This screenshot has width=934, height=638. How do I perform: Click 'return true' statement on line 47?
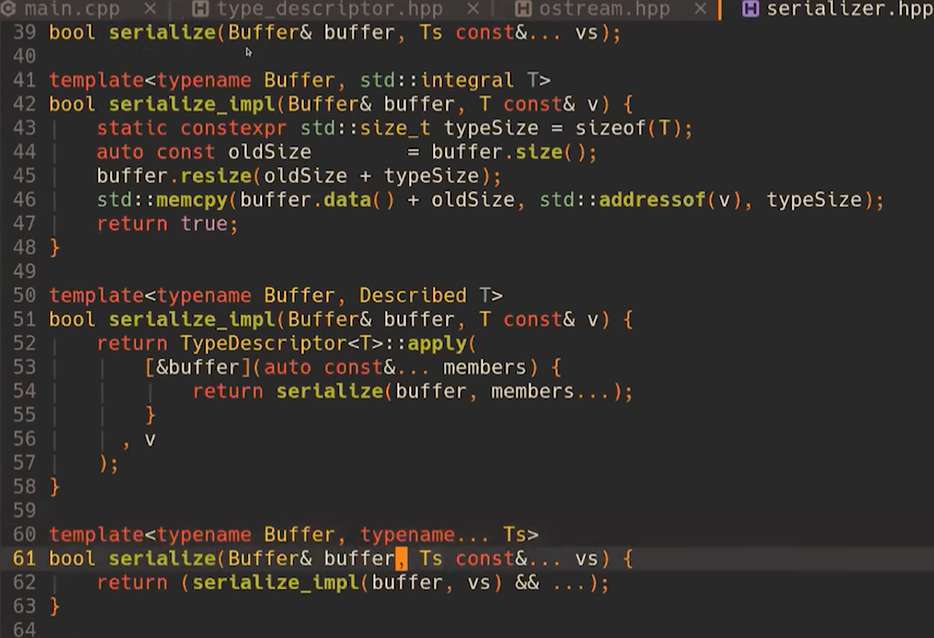(167, 224)
